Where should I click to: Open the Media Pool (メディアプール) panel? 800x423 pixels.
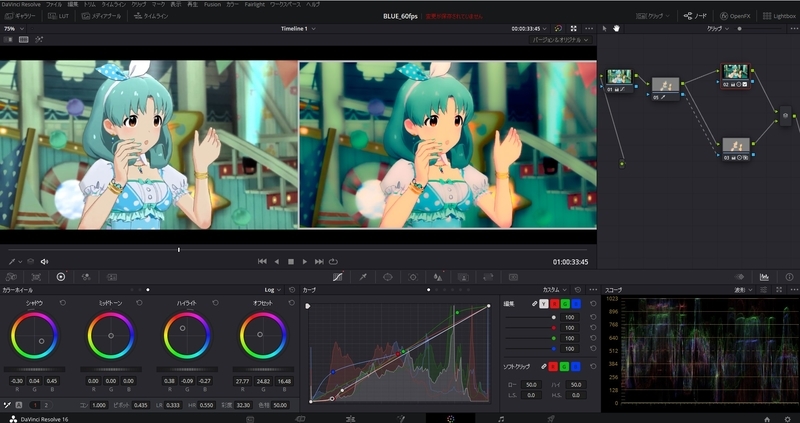101,16
